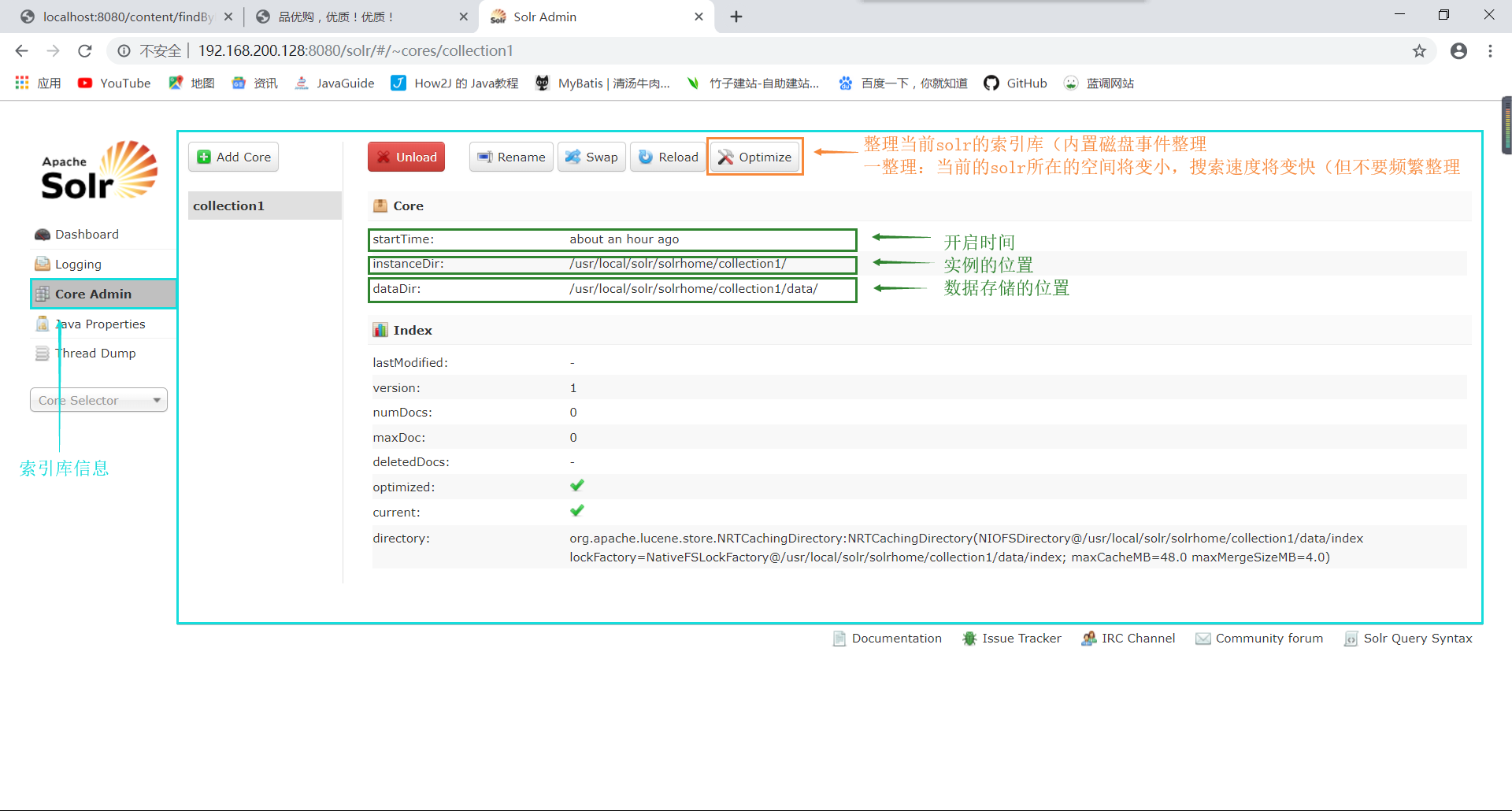Open the Logging section

76,264
